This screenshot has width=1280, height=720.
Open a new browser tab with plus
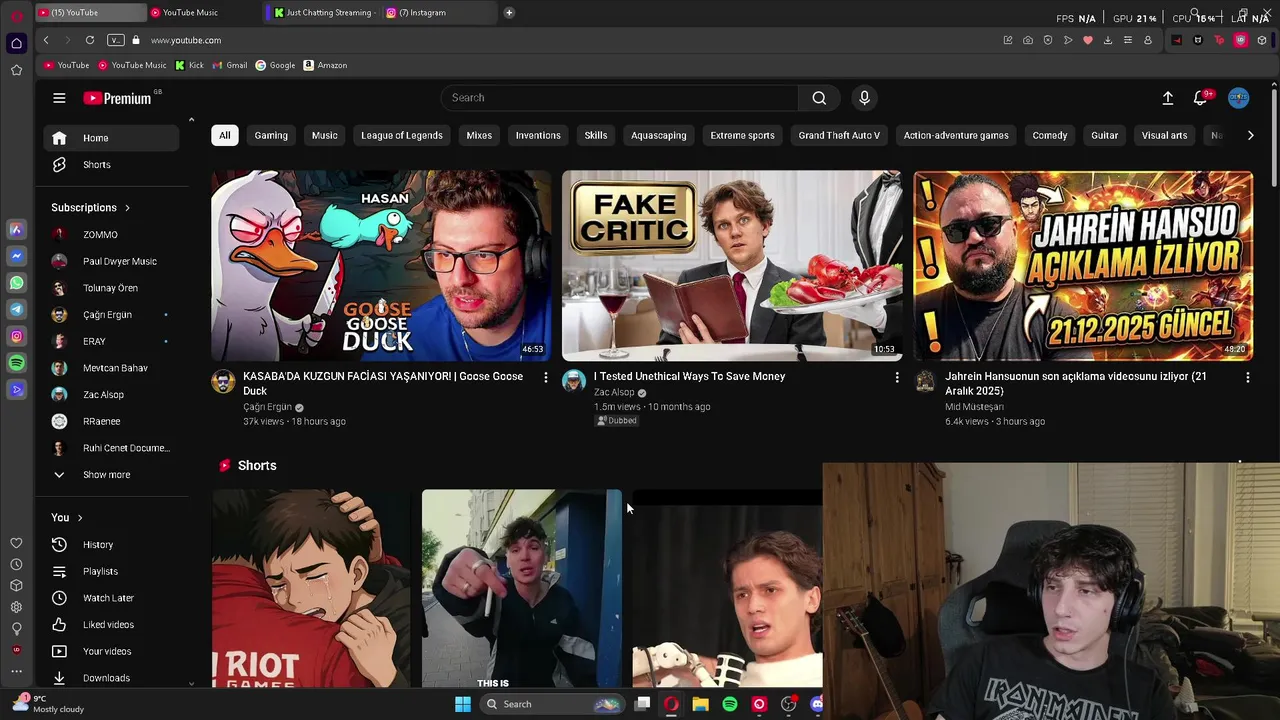(x=509, y=13)
